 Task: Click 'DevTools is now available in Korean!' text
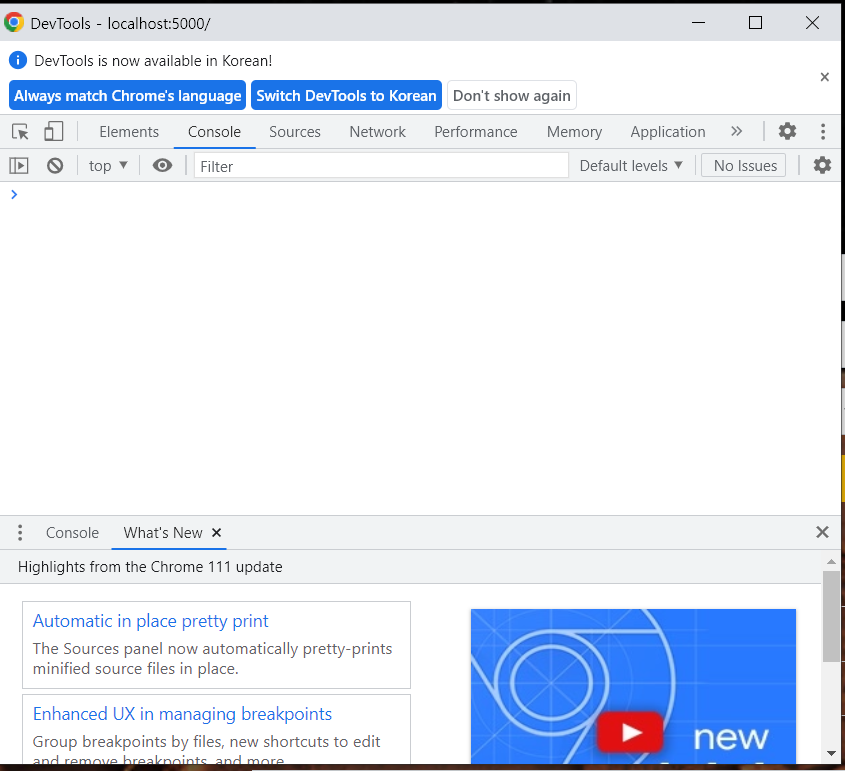click(153, 60)
